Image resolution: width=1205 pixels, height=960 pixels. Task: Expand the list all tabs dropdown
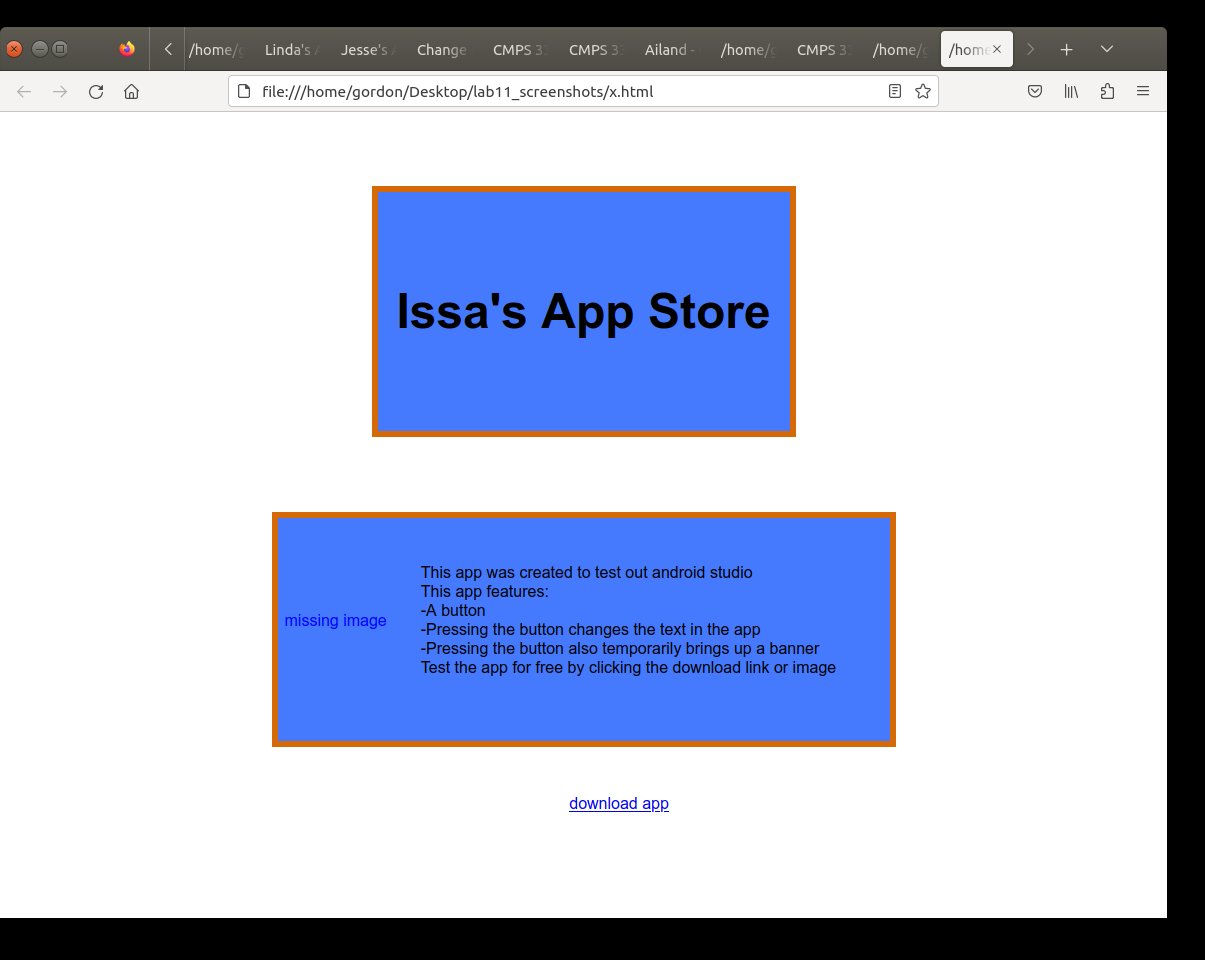tap(1106, 49)
